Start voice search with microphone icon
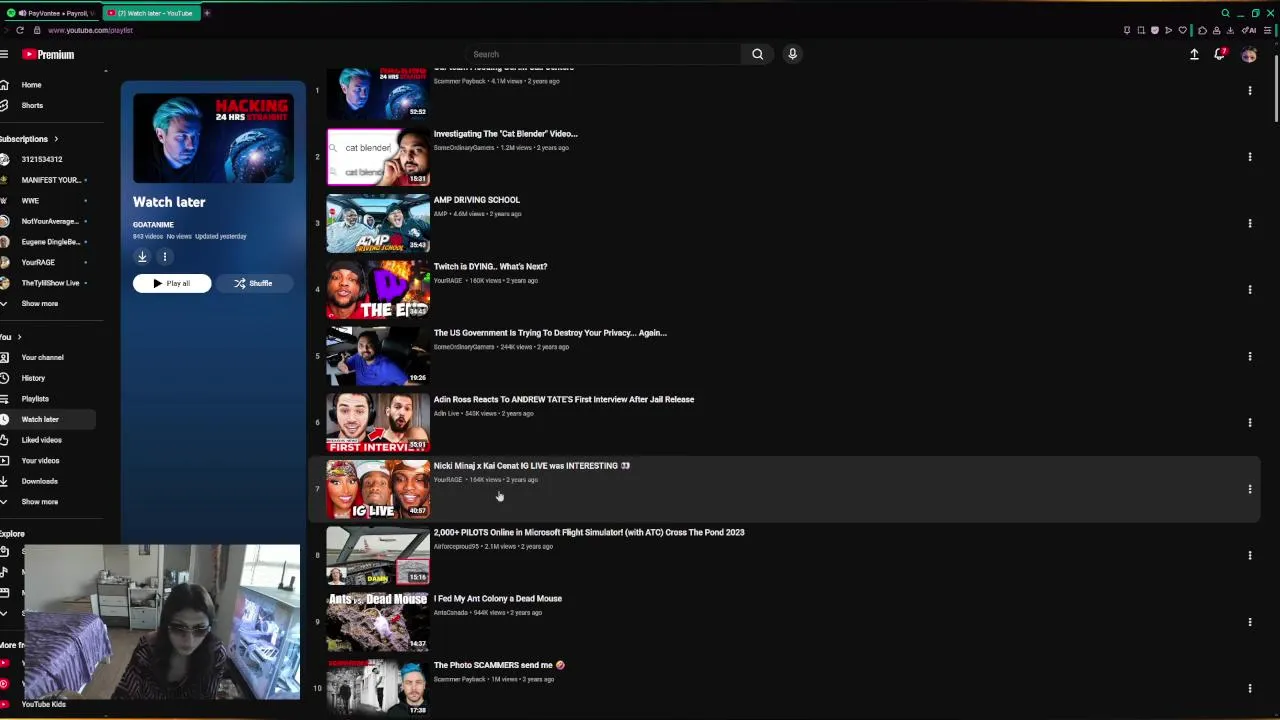Screen dimensions: 1280x720 [792, 54]
